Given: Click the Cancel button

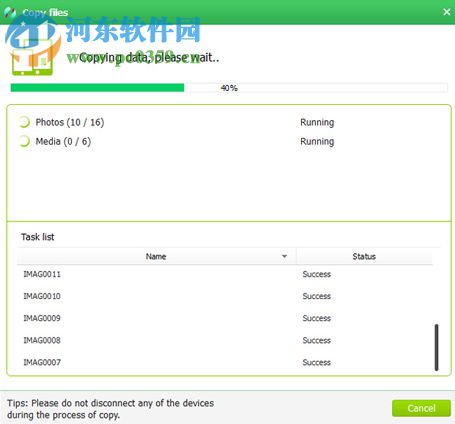Looking at the screenshot, I should click(421, 408).
